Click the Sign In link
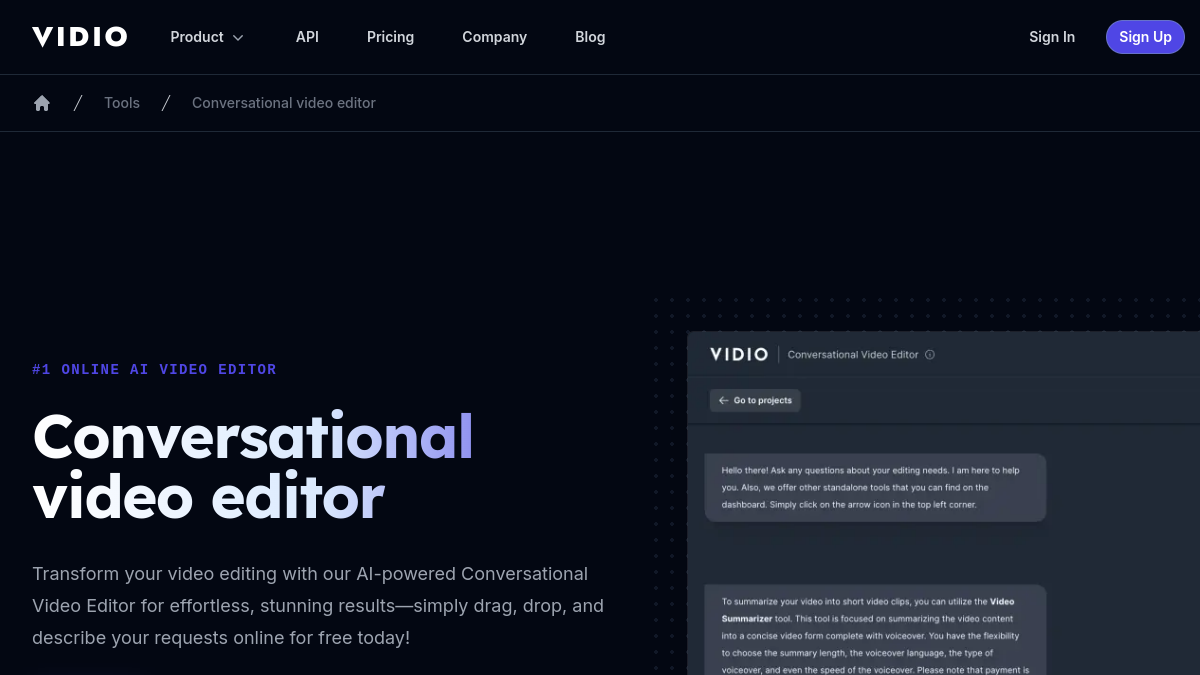Image resolution: width=1200 pixels, height=675 pixels. pyautogui.click(x=1052, y=37)
